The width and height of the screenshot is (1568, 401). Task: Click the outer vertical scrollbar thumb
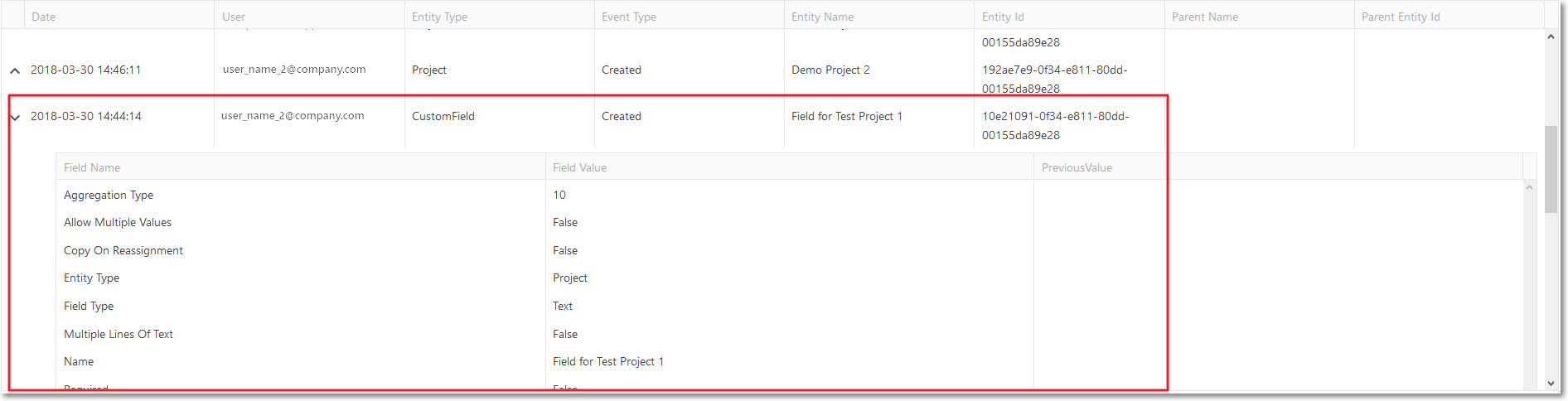coord(1551,169)
